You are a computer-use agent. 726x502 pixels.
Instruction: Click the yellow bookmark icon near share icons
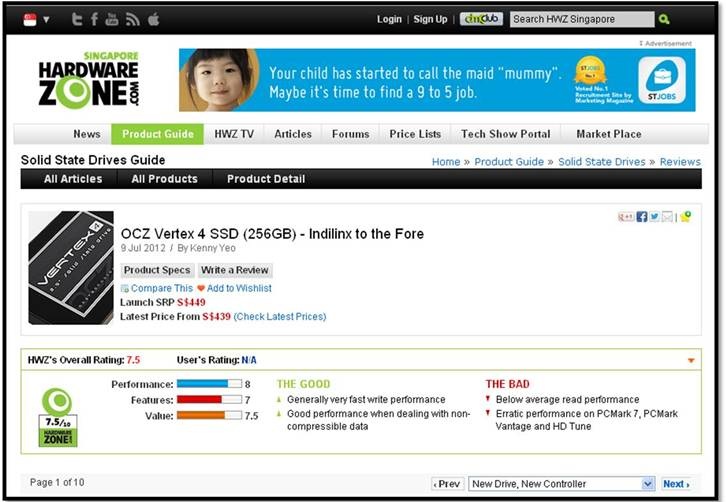coord(686,216)
